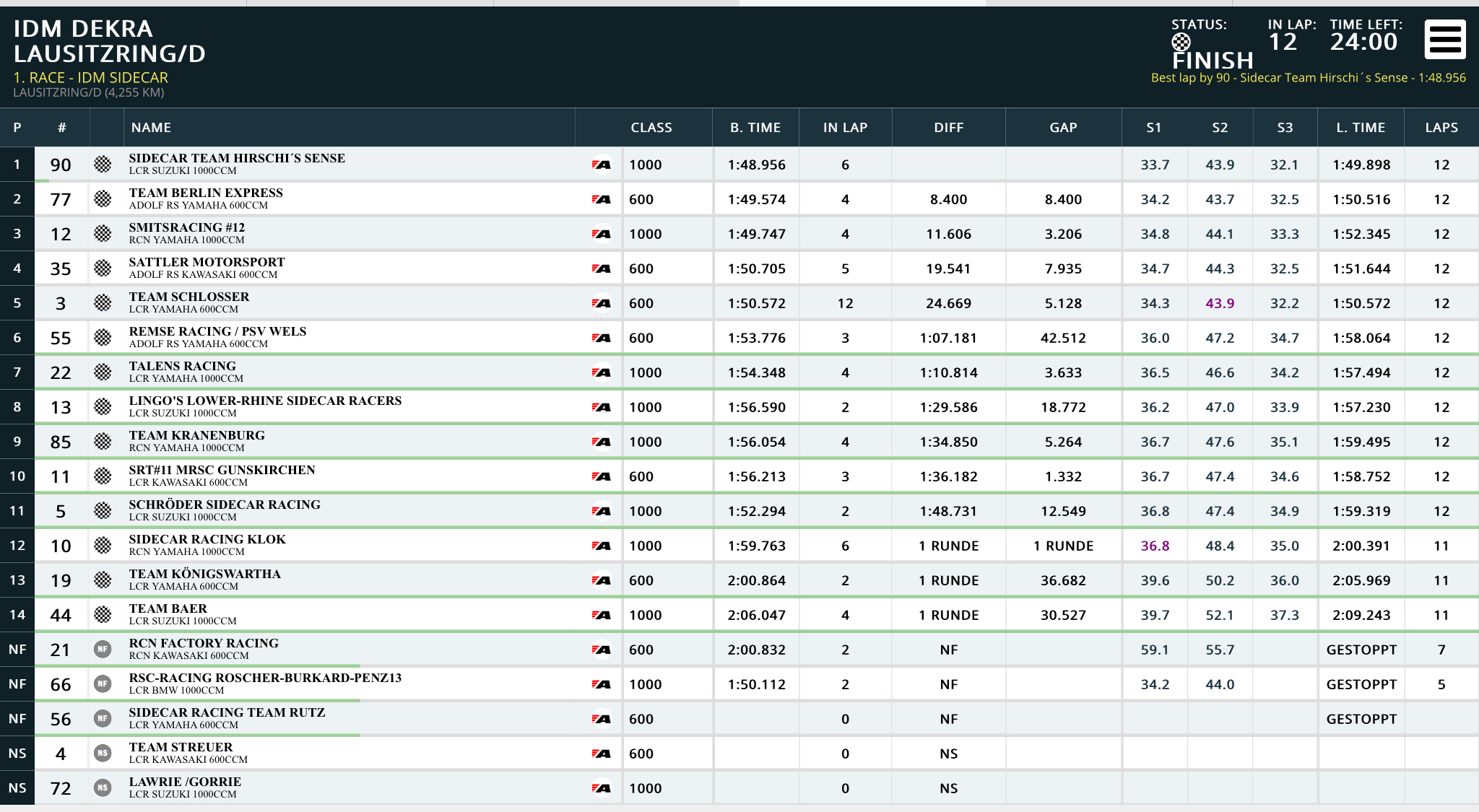Click class logo icon in Lawrie /Gorrie row

601,788
